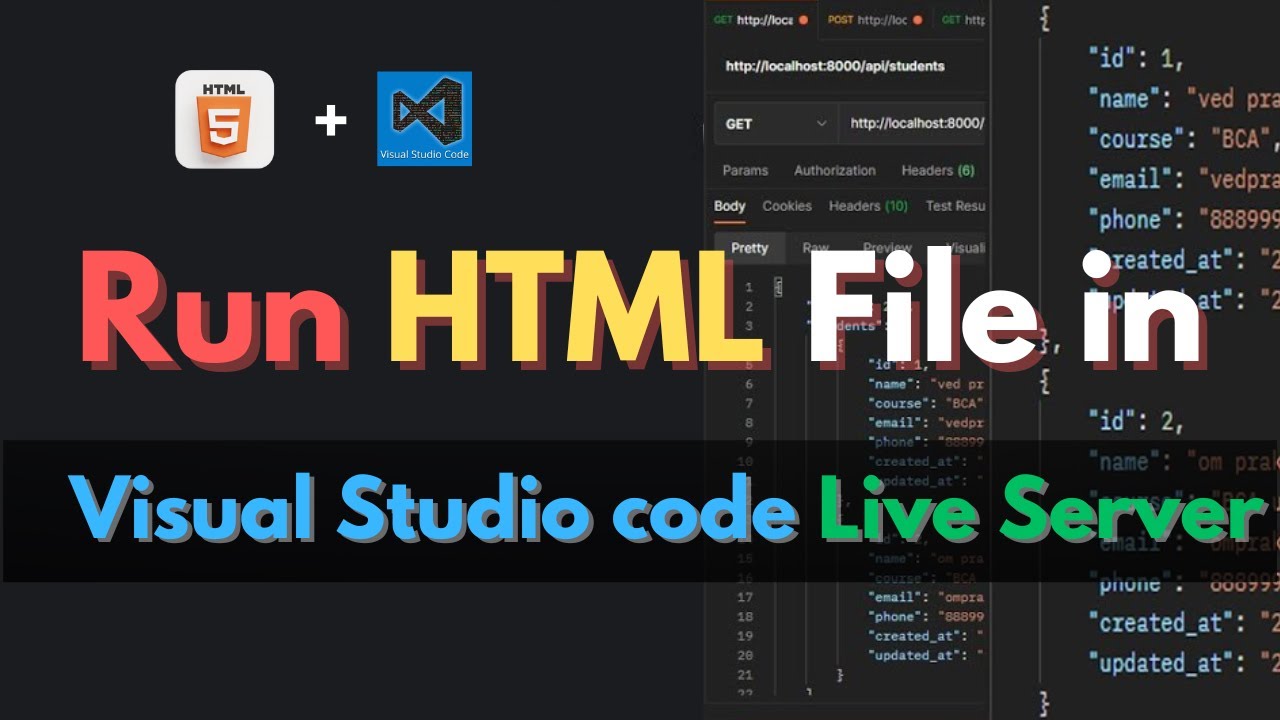Click the HTML5 logo icon
This screenshot has height=720, width=1280.
[225, 119]
